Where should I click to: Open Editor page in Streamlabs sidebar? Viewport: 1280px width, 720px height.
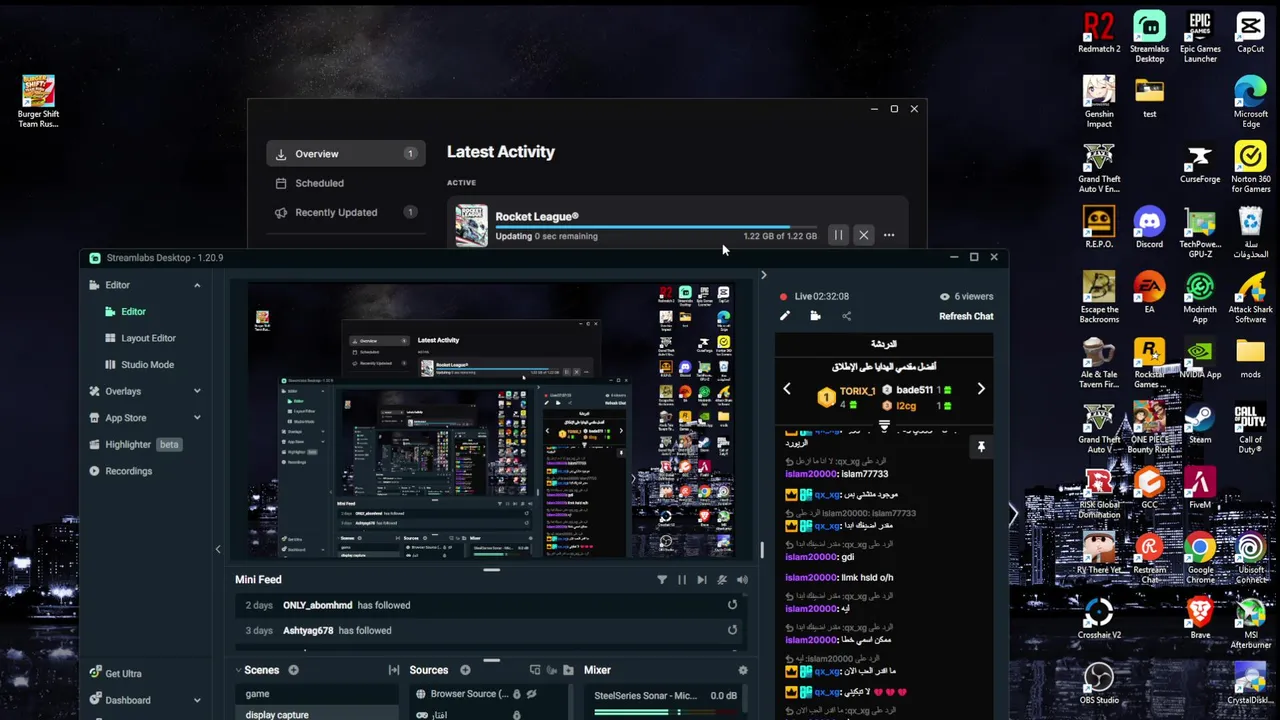tap(133, 312)
